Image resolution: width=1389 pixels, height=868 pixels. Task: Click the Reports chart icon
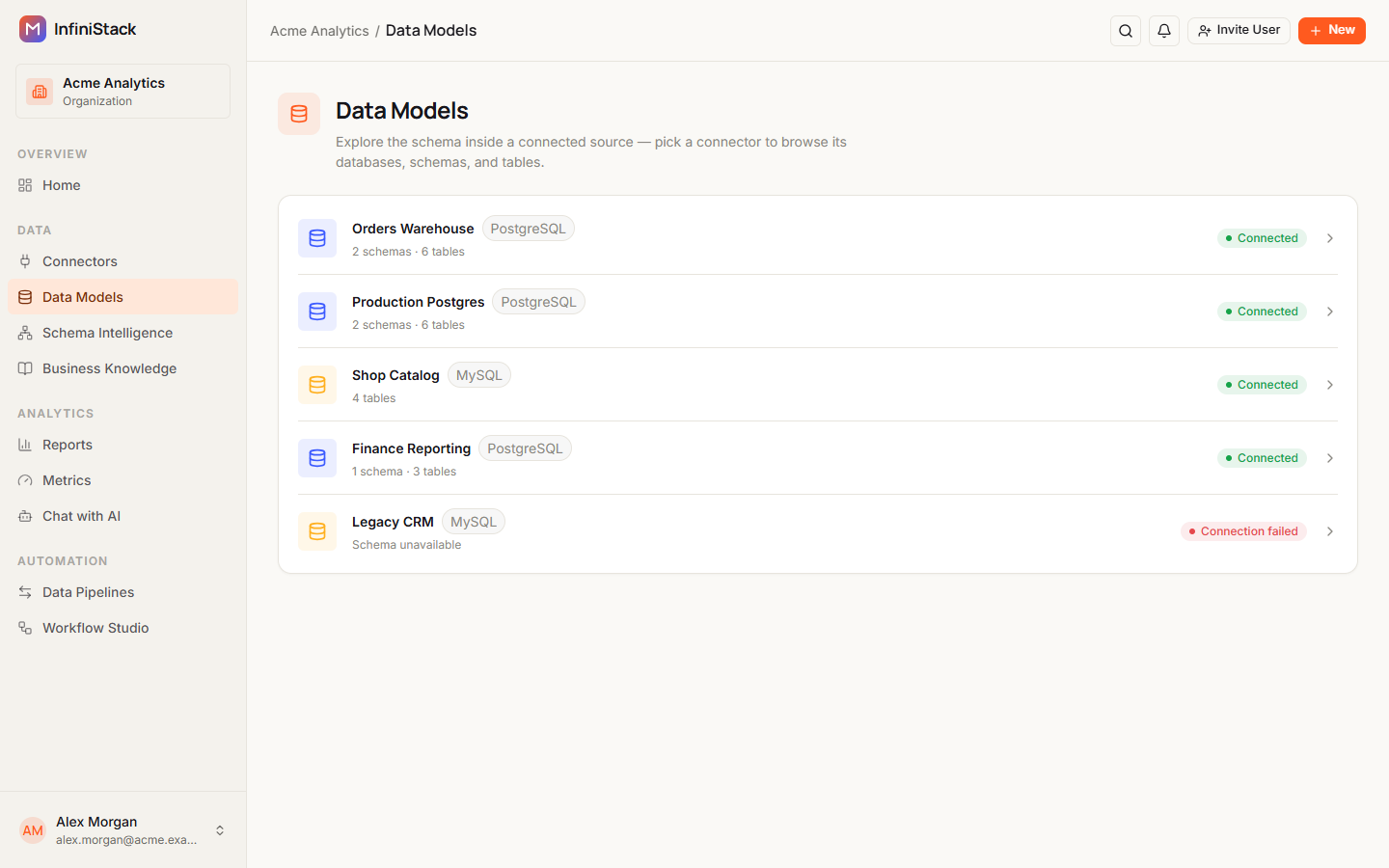tap(25, 445)
